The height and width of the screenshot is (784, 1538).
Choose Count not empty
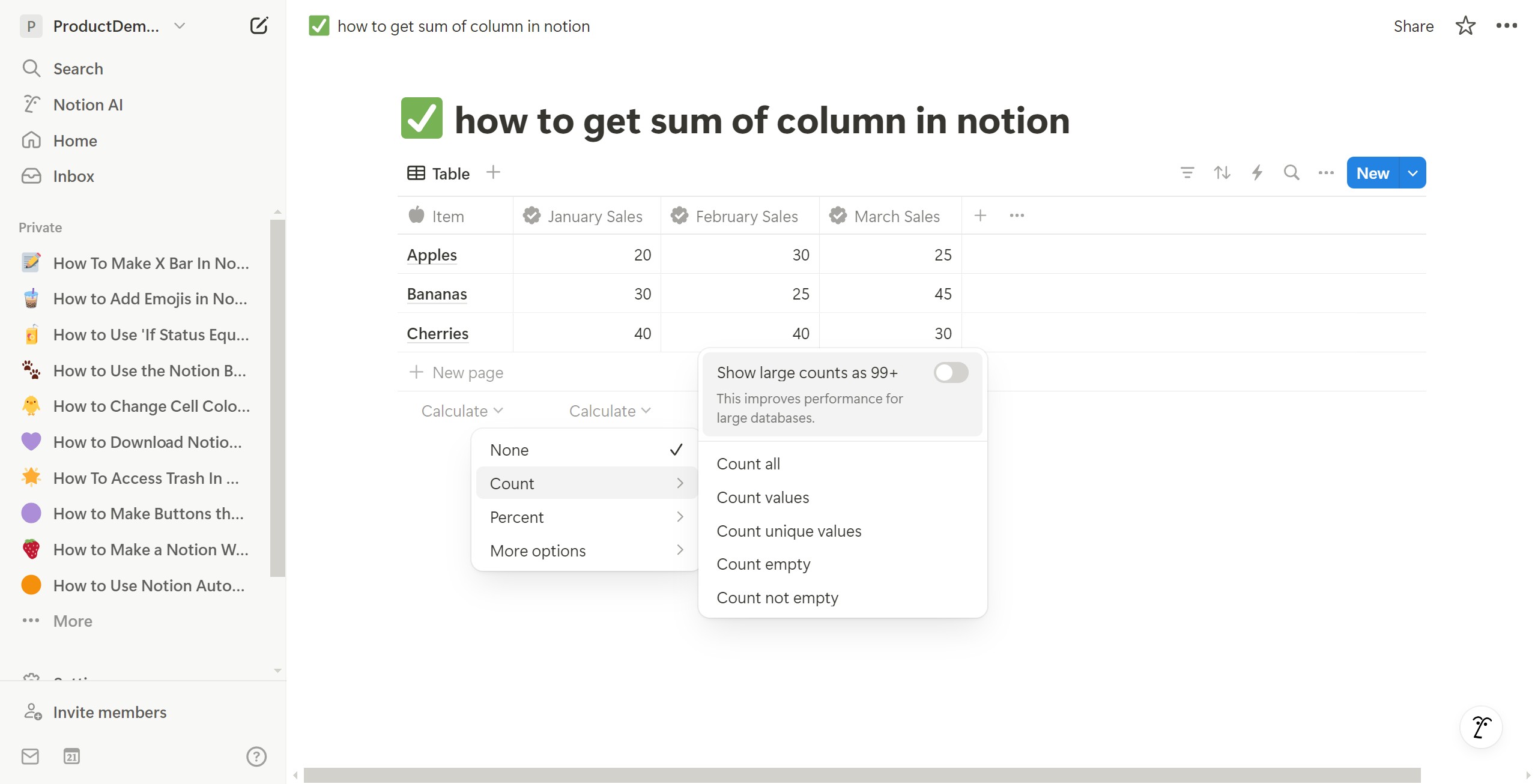843,598
